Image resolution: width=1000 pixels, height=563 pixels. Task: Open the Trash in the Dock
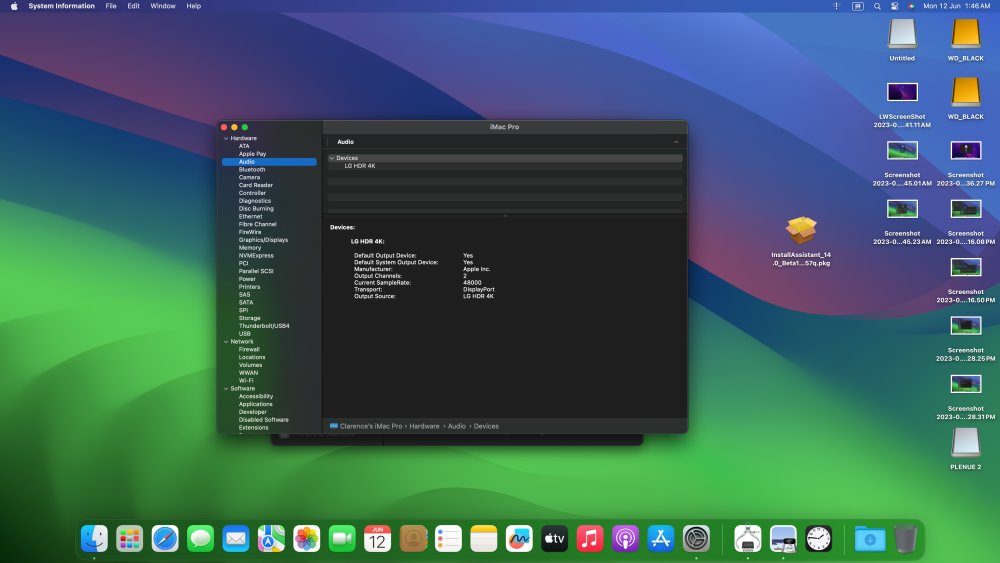[x=905, y=539]
